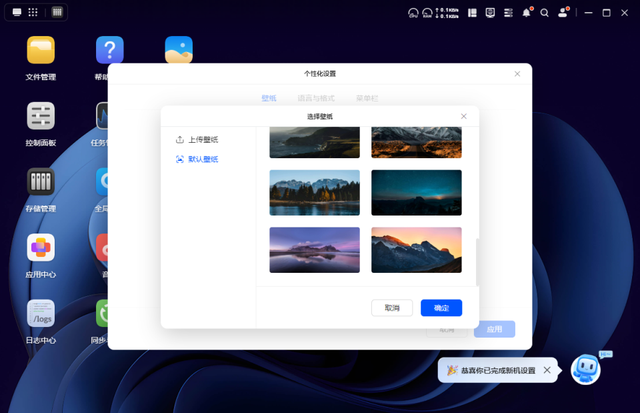Switch to the 语言与格式 tab

[316, 98]
